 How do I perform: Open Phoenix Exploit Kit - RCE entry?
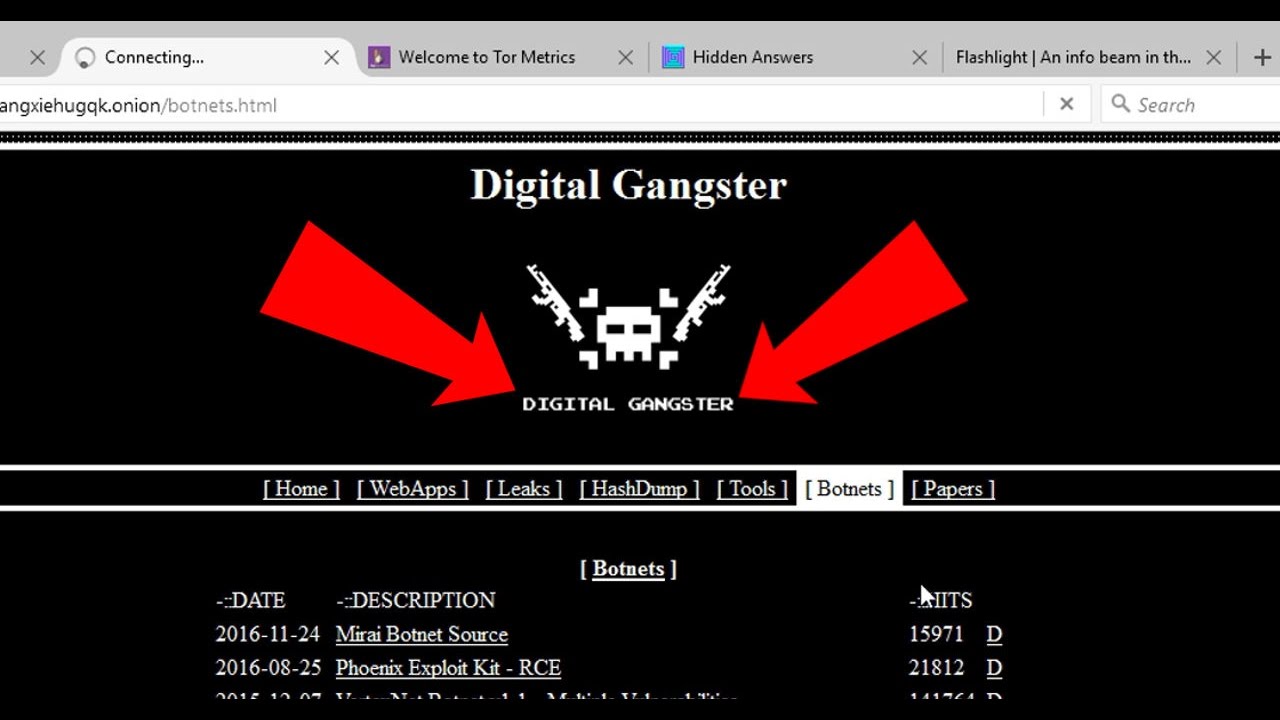click(448, 668)
